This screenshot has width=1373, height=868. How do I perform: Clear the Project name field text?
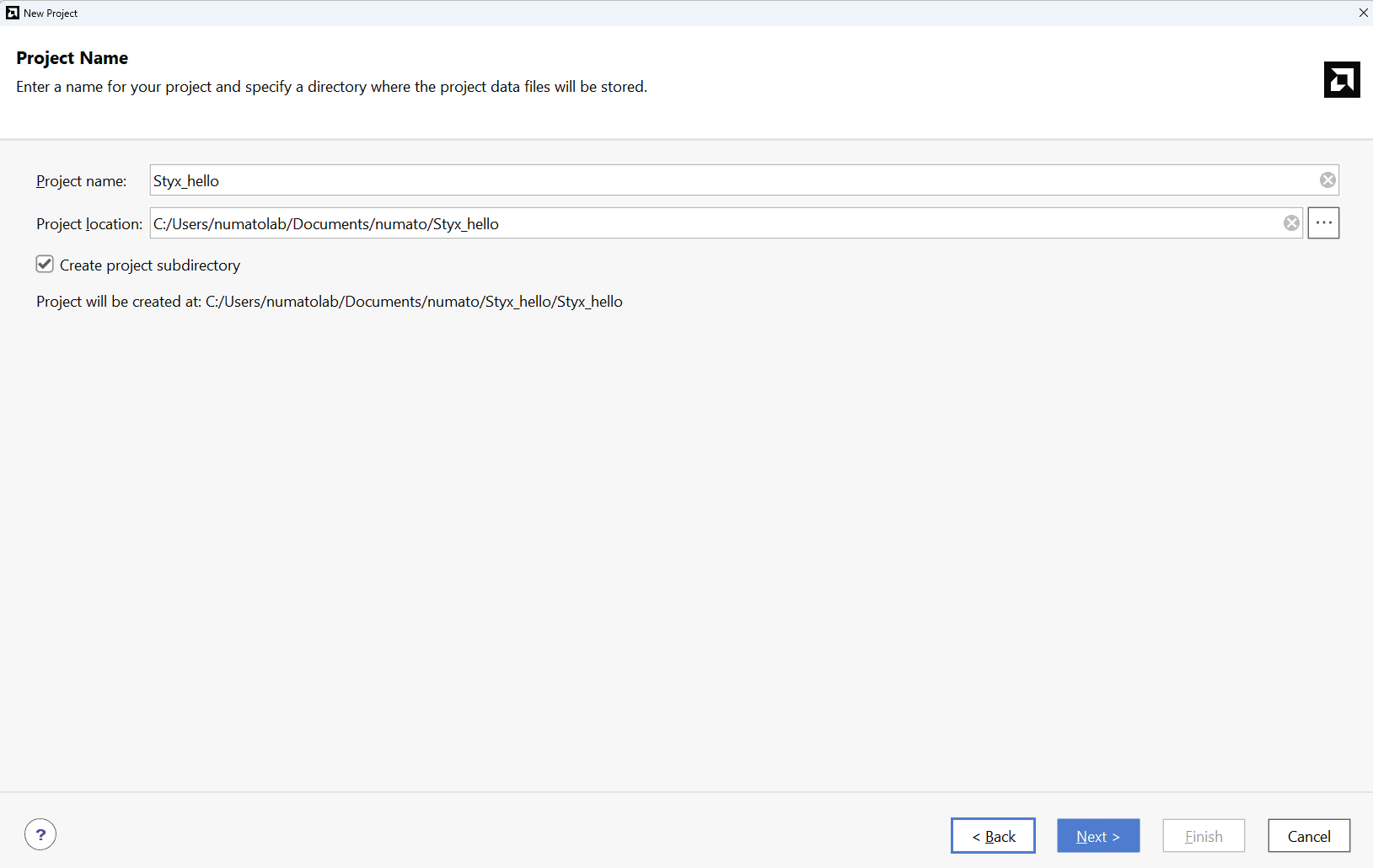pos(1327,180)
